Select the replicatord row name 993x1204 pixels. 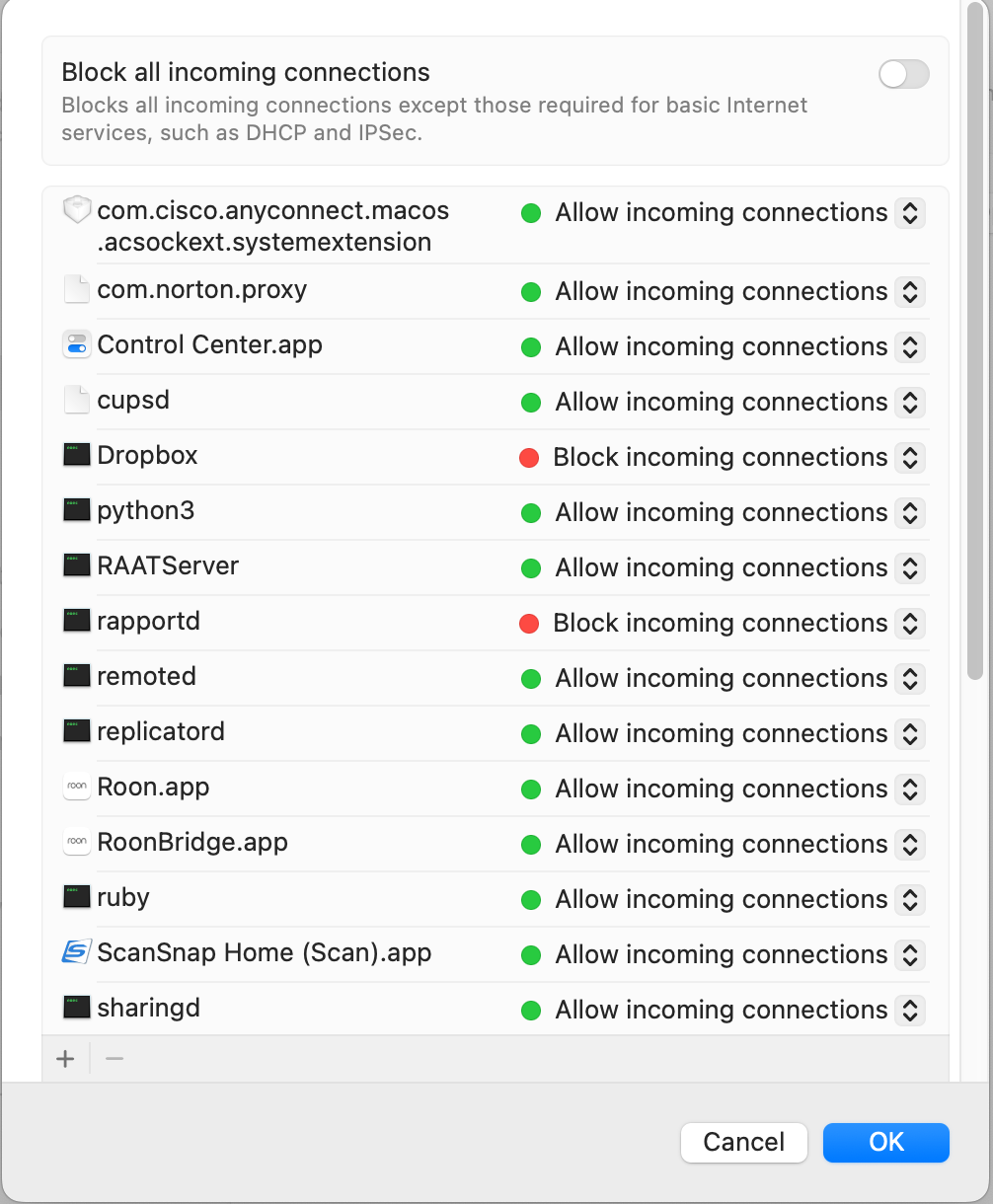[x=161, y=732]
